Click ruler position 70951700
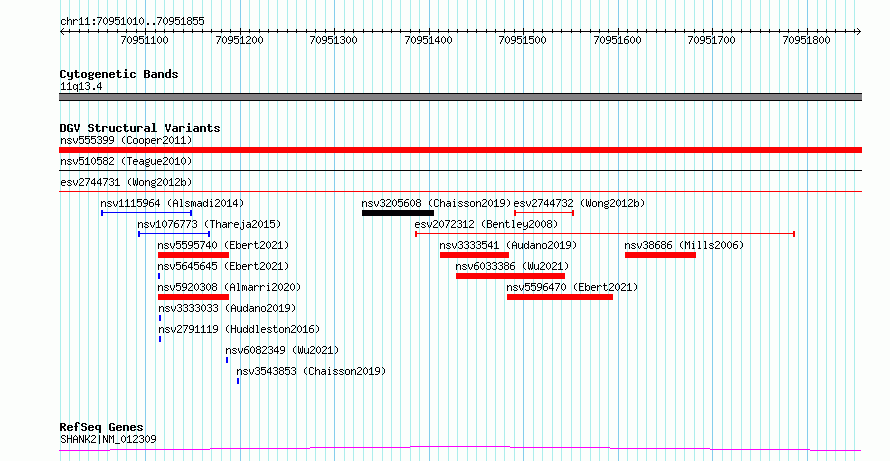 click(711, 40)
